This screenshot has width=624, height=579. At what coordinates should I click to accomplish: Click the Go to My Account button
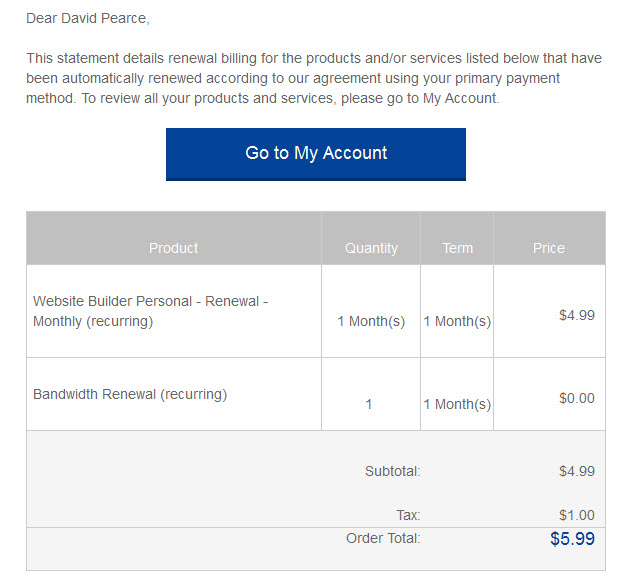(x=316, y=154)
